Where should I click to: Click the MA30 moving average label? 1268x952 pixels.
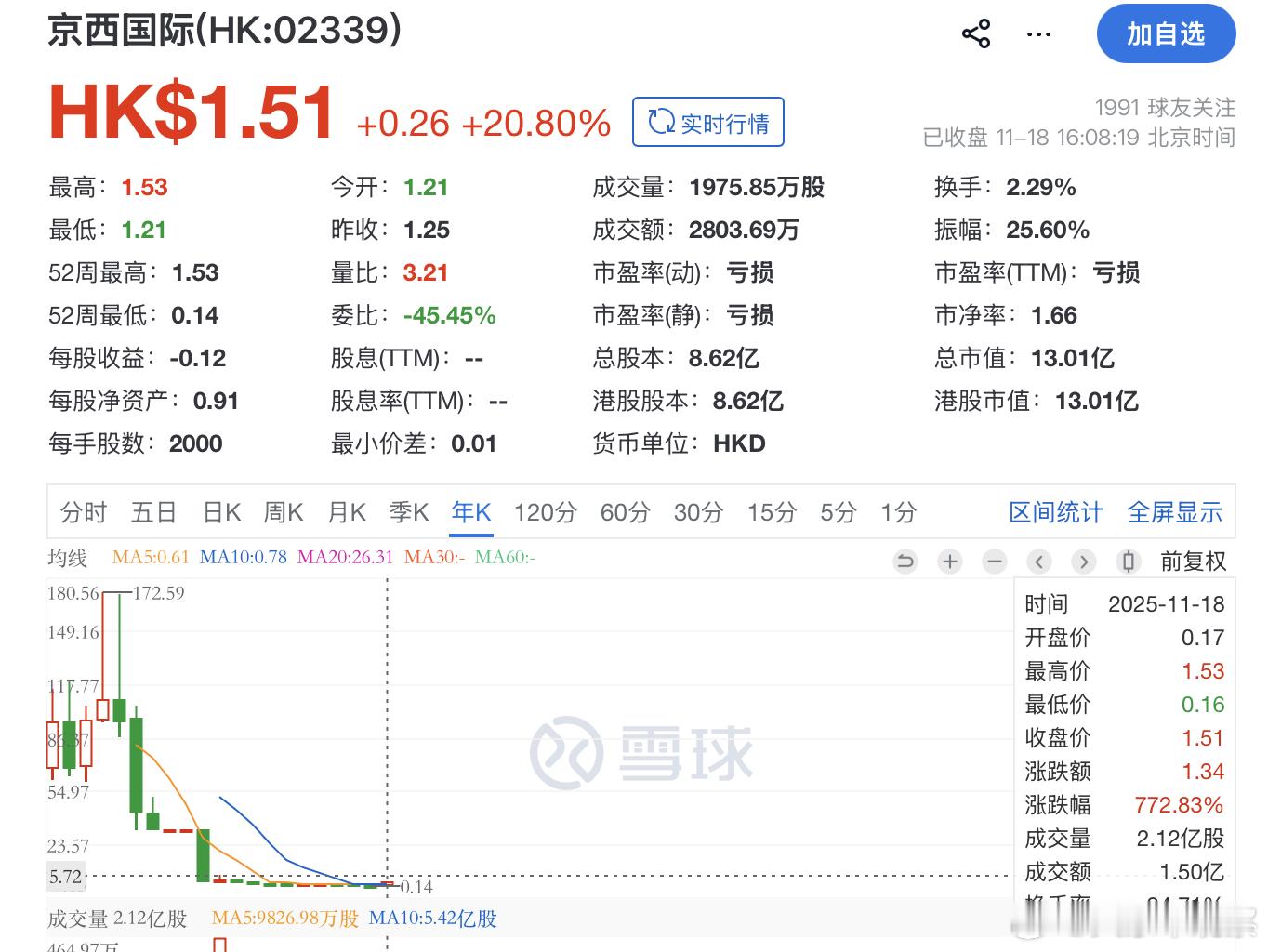tap(434, 557)
